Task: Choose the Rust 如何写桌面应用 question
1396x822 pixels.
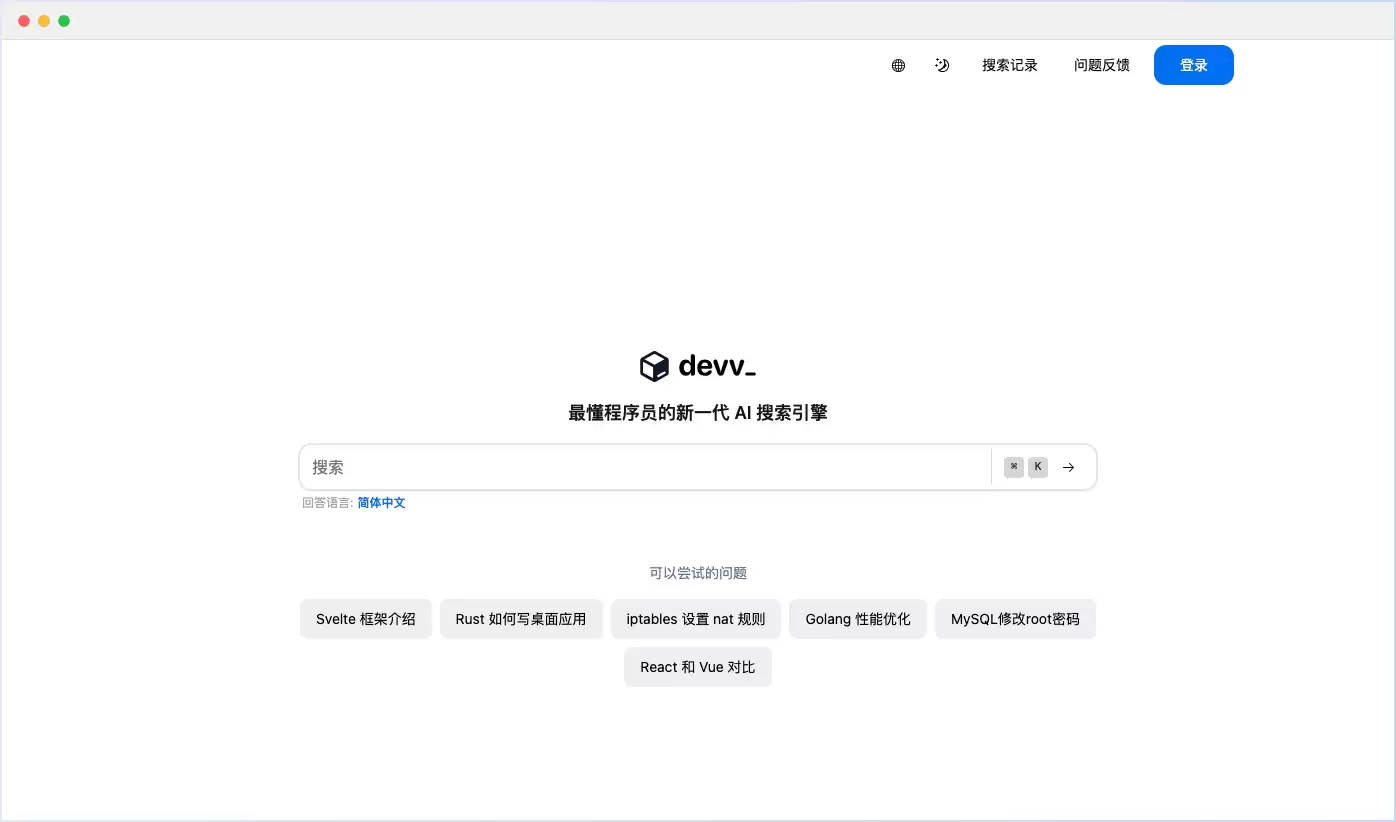Action: (521, 619)
